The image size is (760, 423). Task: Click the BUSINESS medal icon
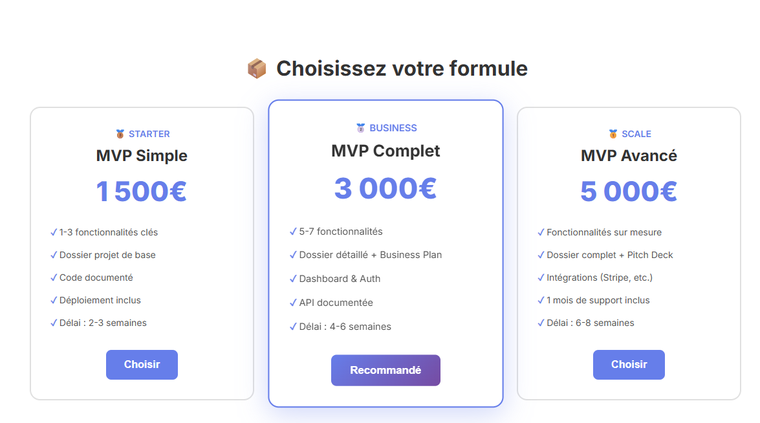[x=361, y=128]
